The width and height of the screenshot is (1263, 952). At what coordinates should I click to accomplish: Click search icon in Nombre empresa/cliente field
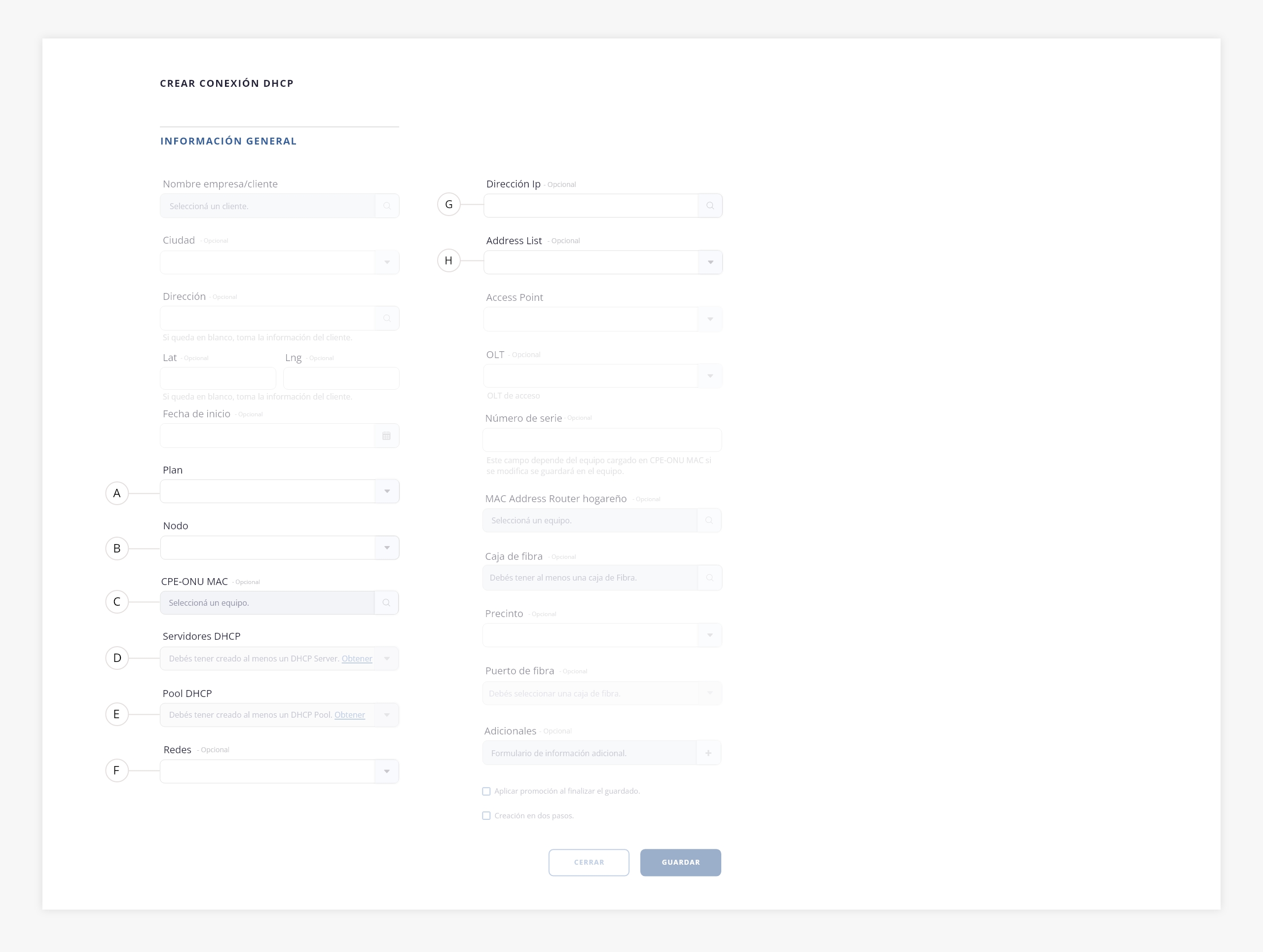387,206
